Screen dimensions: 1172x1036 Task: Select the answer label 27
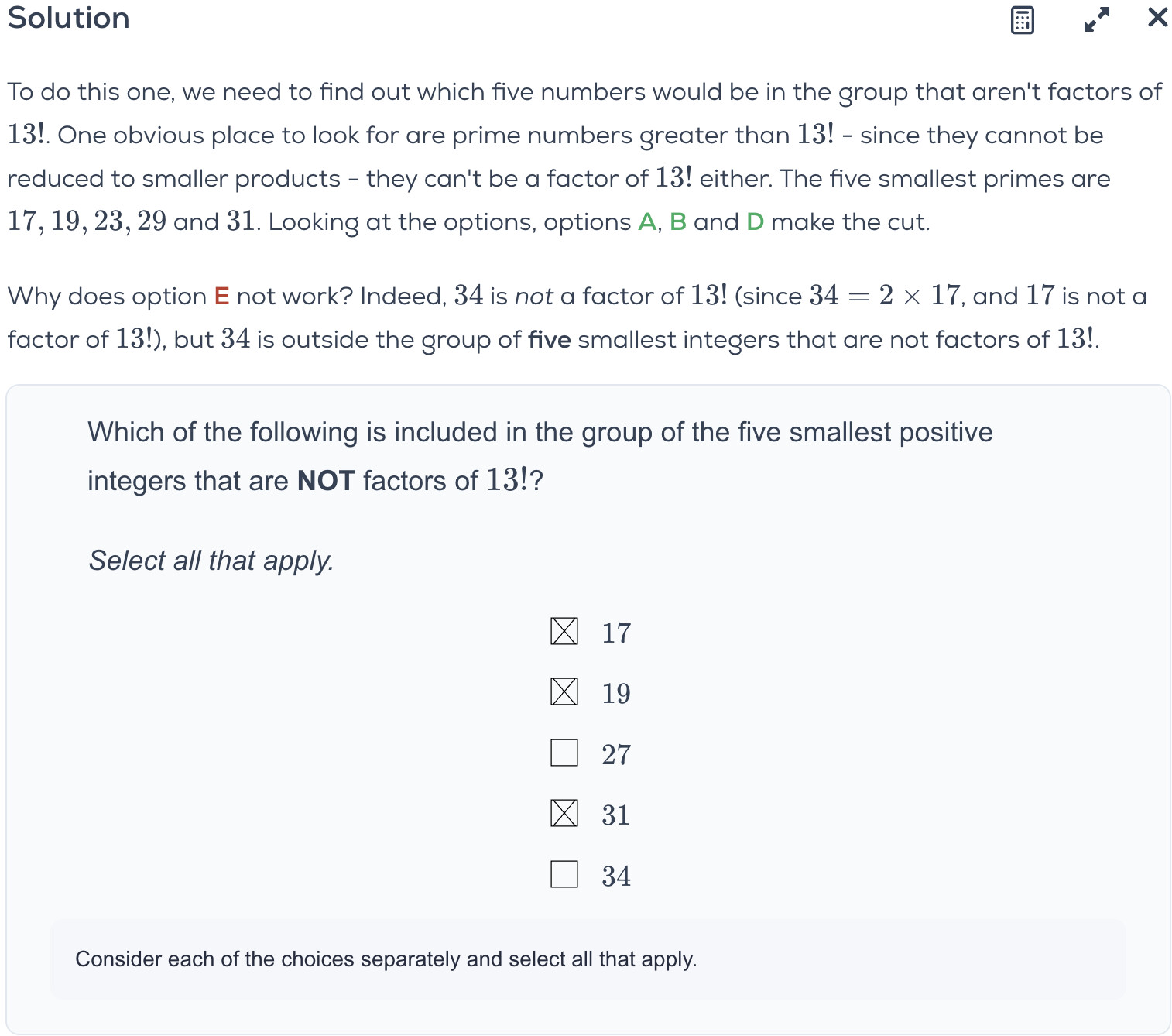click(x=616, y=754)
